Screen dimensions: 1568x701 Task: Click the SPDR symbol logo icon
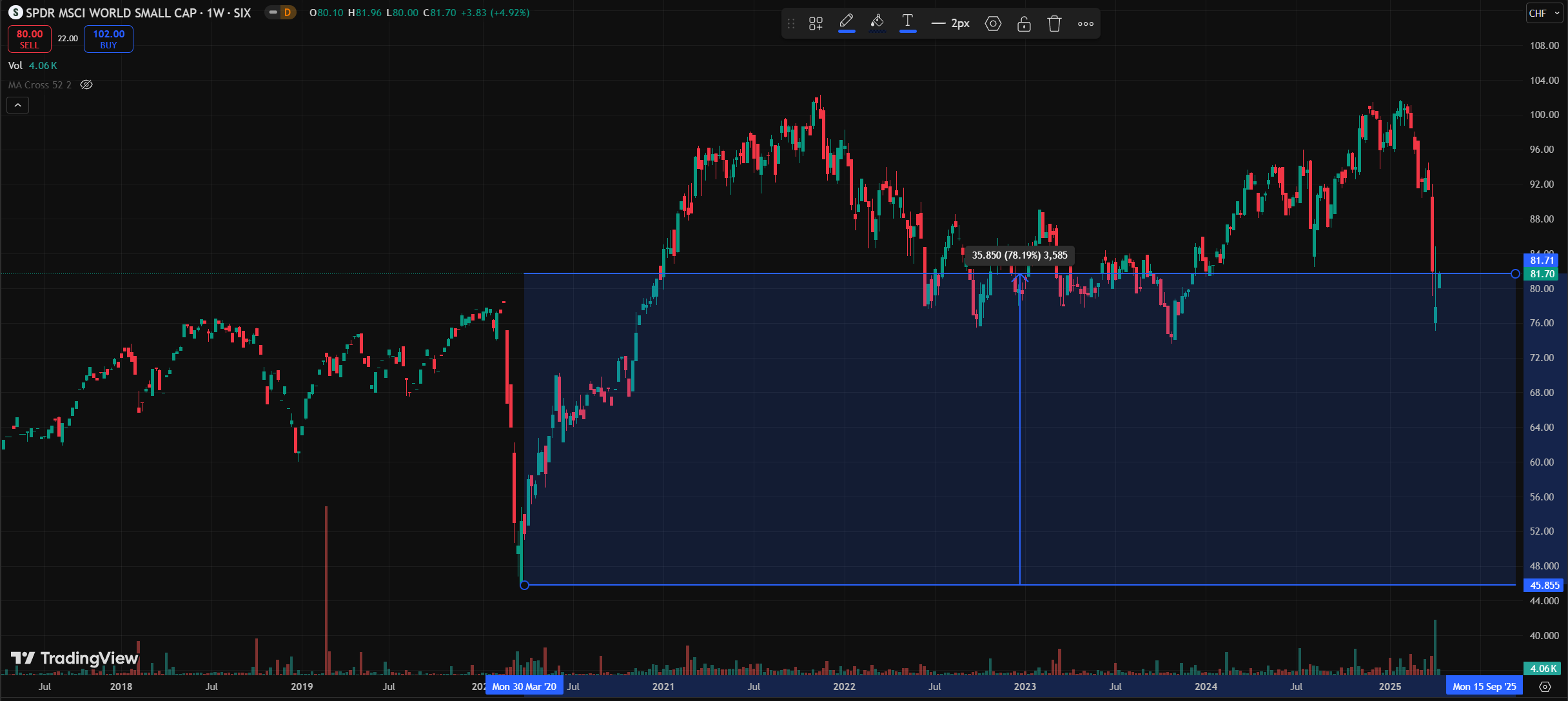point(15,12)
